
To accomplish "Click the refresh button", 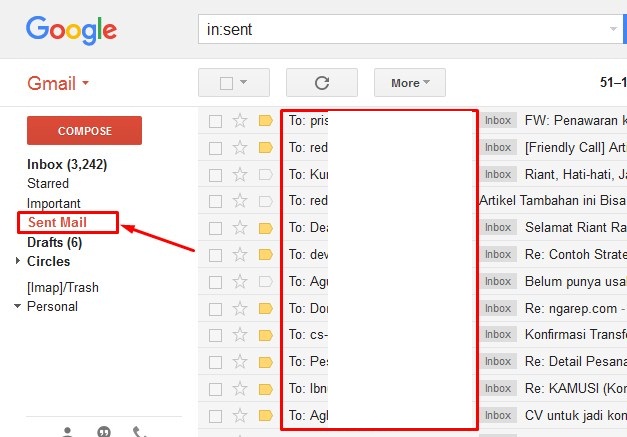I will (x=322, y=83).
